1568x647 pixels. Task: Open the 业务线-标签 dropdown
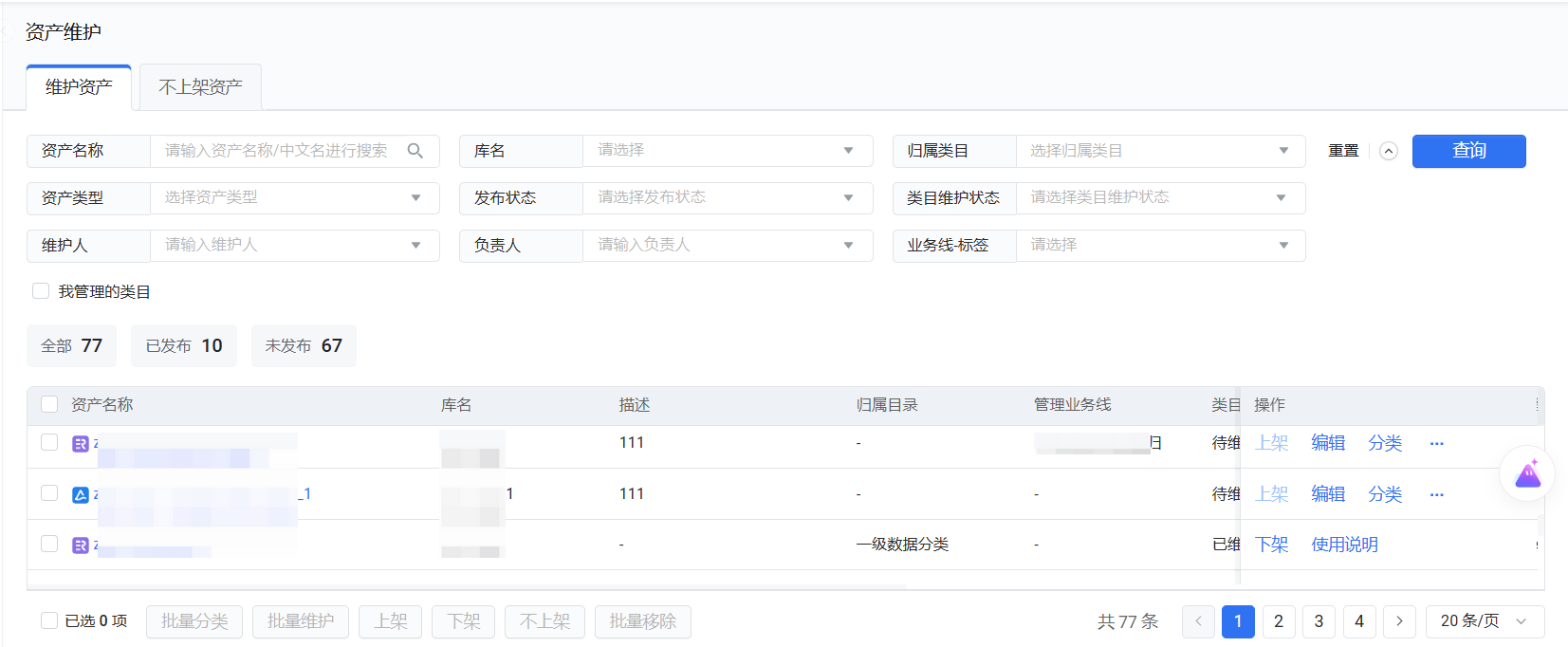pyautogui.click(x=1161, y=246)
